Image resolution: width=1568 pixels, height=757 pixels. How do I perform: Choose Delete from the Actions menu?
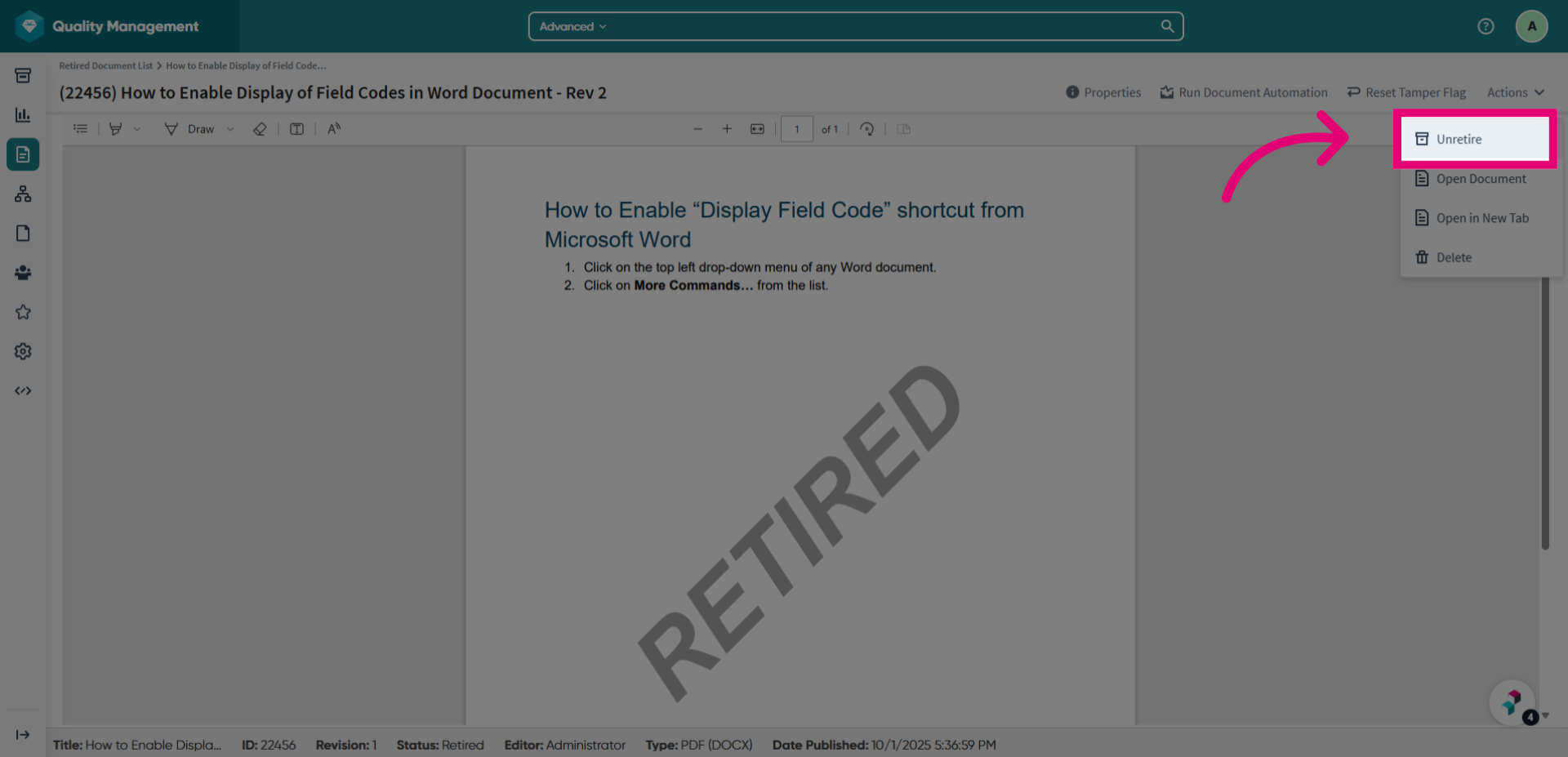tap(1481, 257)
